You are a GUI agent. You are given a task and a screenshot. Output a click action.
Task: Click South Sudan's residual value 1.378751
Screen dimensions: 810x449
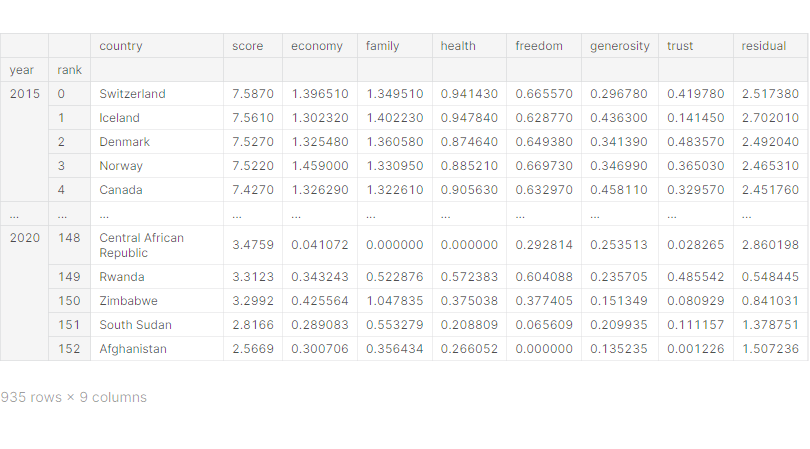770,325
